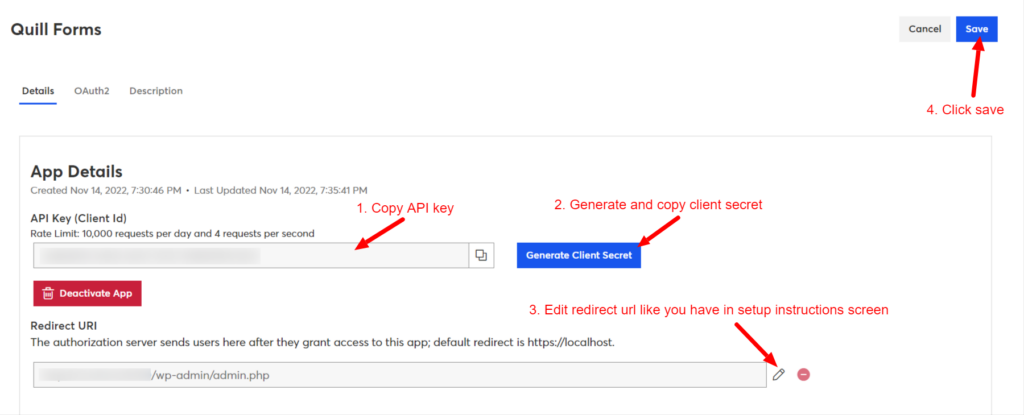Switch to the OAuth2 tab
The height and width of the screenshot is (415, 1024).
click(x=91, y=91)
